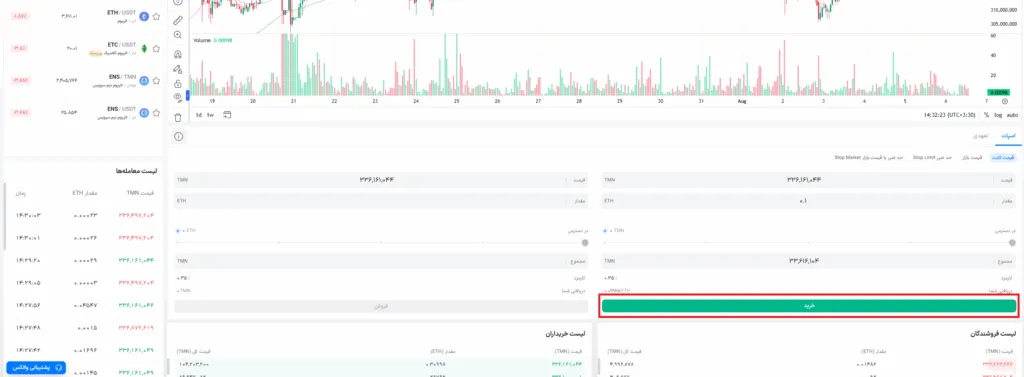Toggle percent scale on chart
Image resolution: width=1024 pixels, height=377 pixels.
click(x=986, y=115)
